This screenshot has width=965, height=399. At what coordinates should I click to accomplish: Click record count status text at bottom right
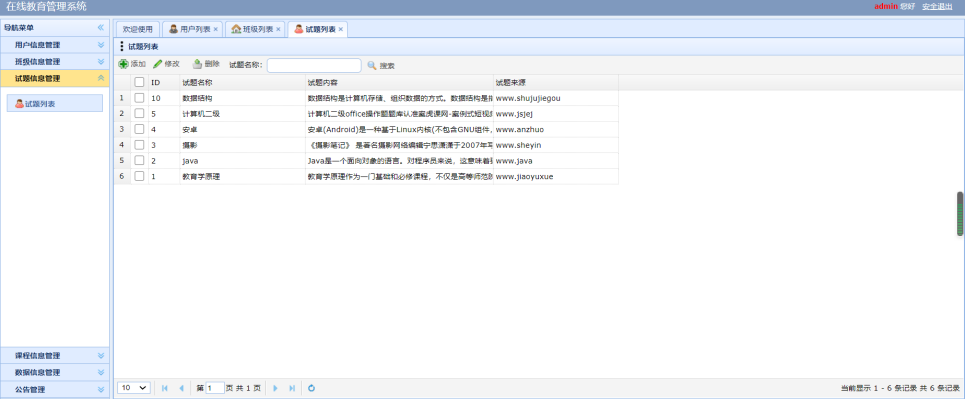(900, 388)
